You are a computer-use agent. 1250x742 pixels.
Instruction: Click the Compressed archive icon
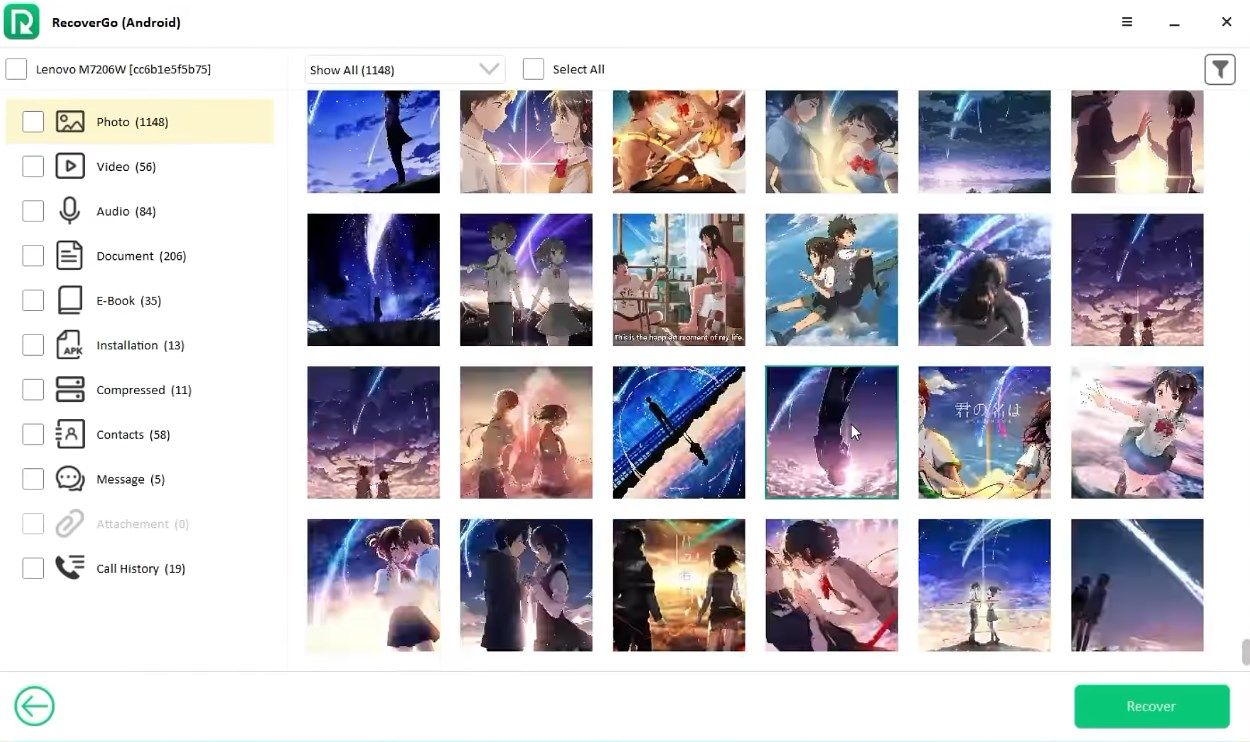click(x=70, y=390)
